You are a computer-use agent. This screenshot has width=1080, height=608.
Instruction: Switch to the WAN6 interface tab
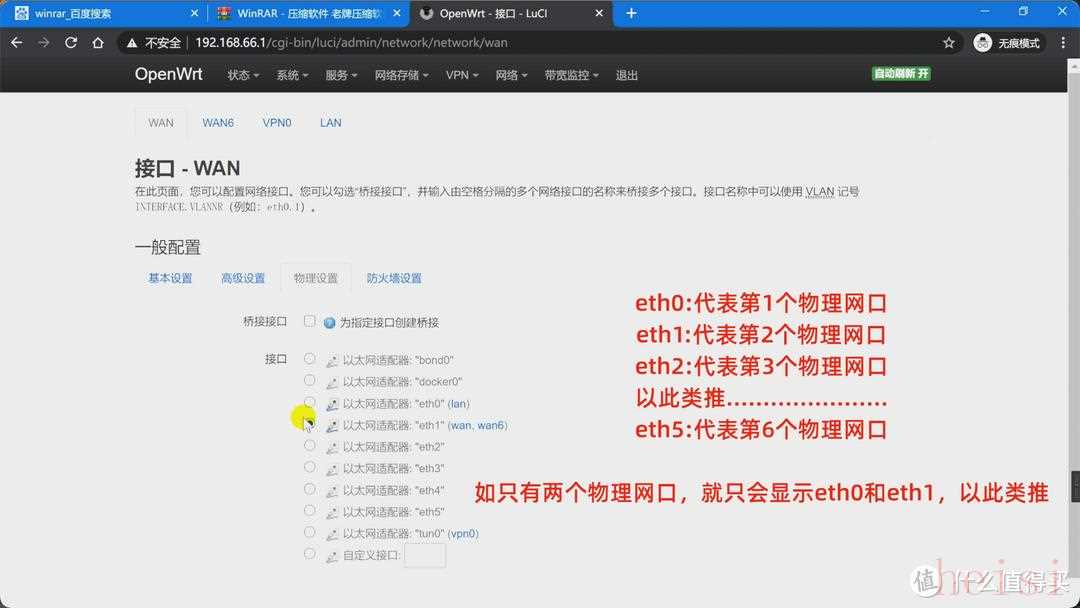[x=218, y=123]
